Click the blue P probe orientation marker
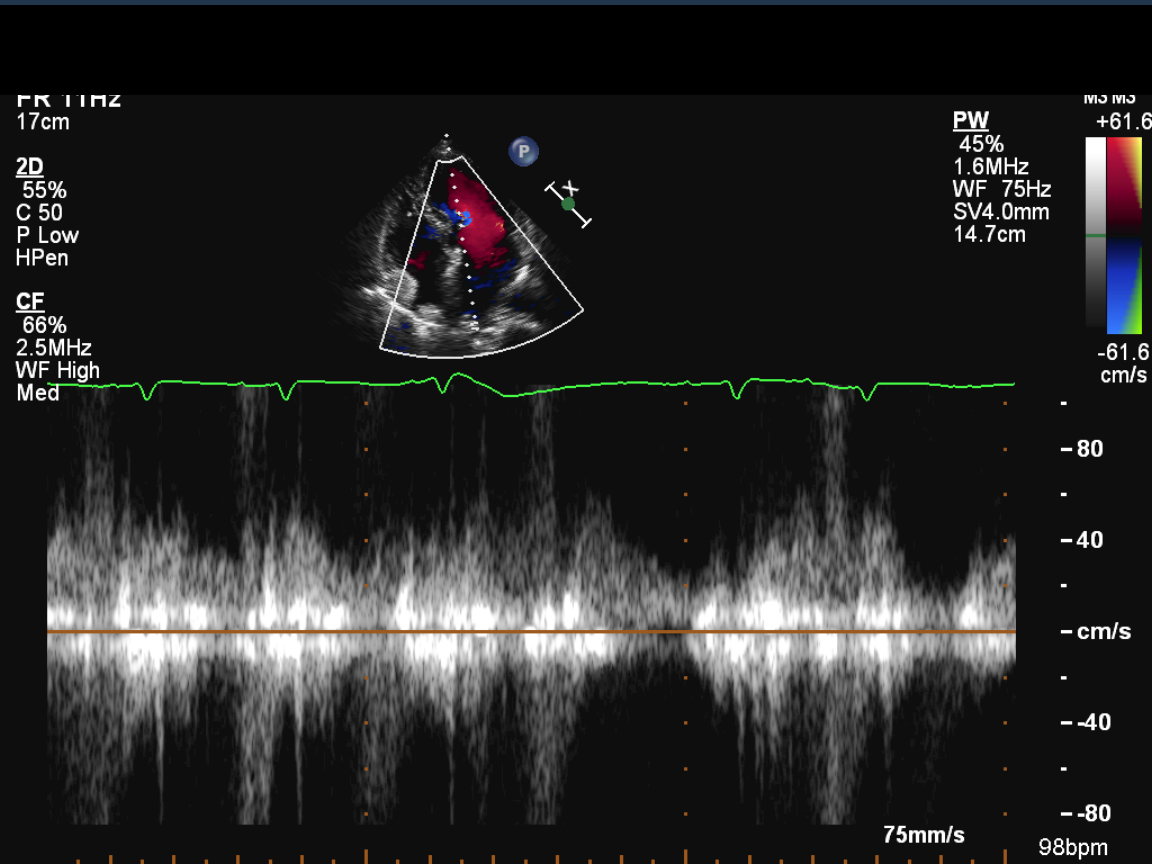Viewport: 1152px width, 864px height. [x=523, y=152]
